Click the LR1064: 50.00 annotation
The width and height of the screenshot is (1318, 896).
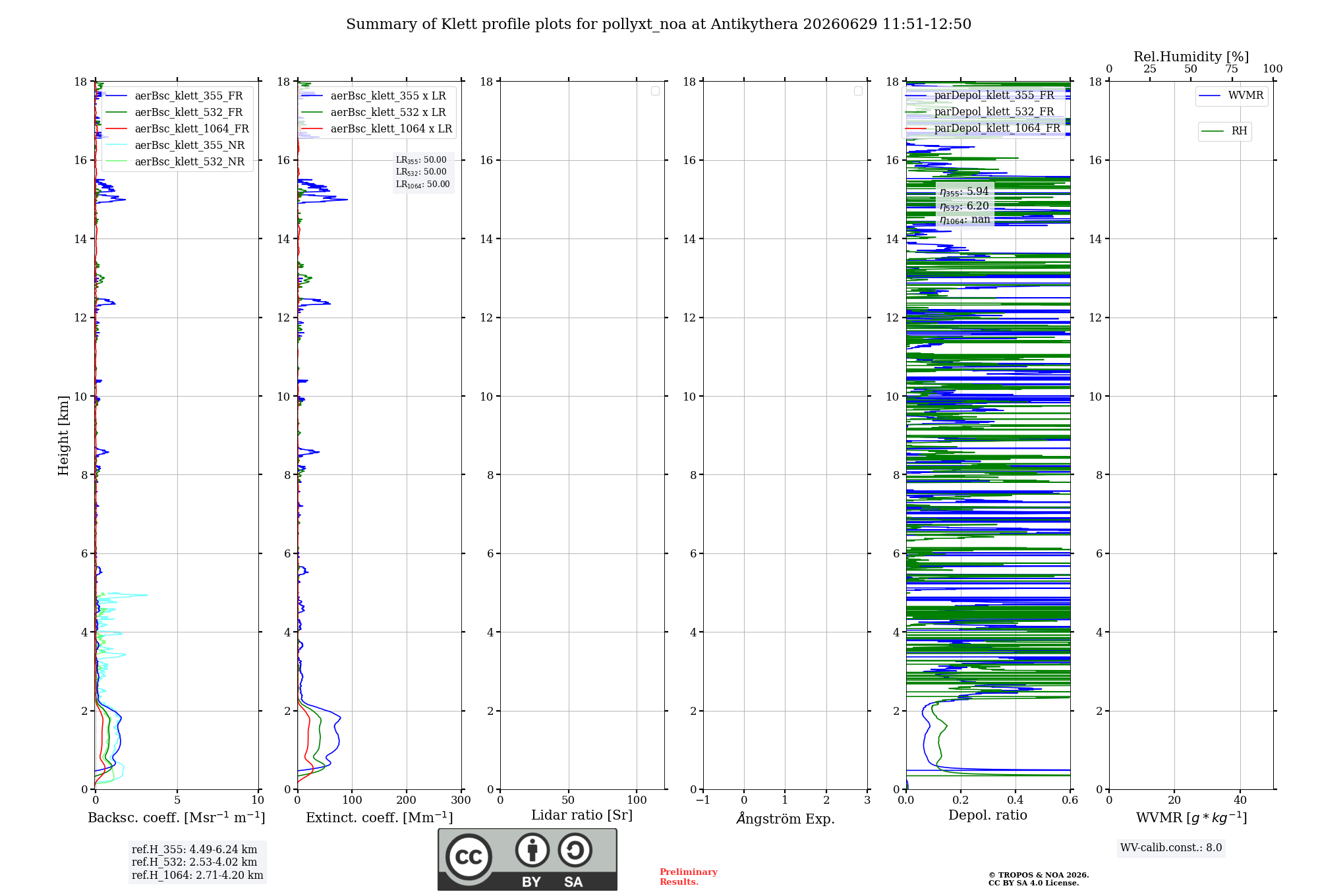[x=423, y=184]
